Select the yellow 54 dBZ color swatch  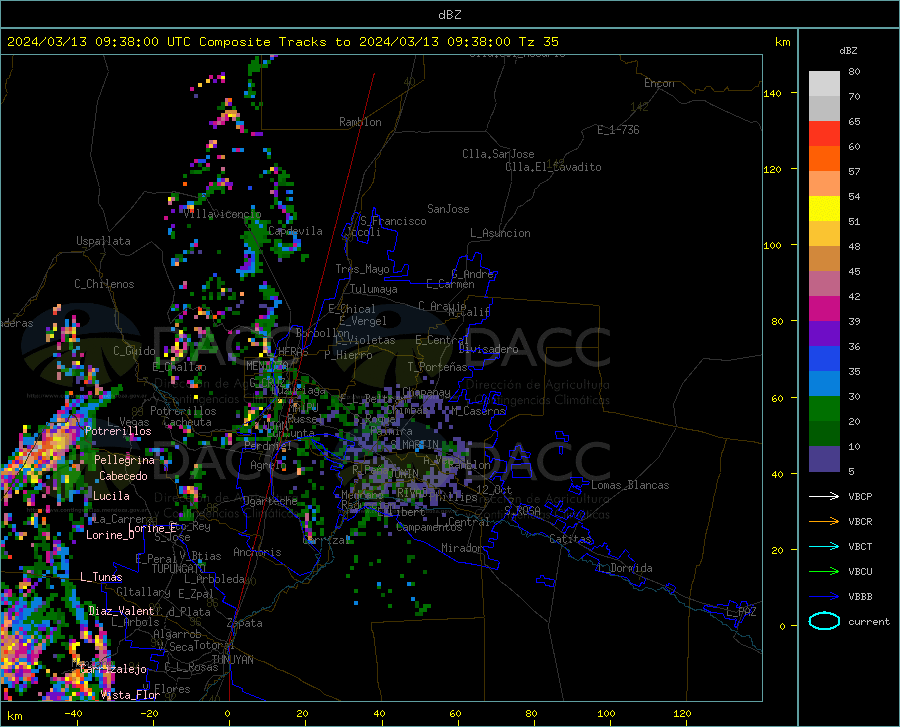pos(824,209)
